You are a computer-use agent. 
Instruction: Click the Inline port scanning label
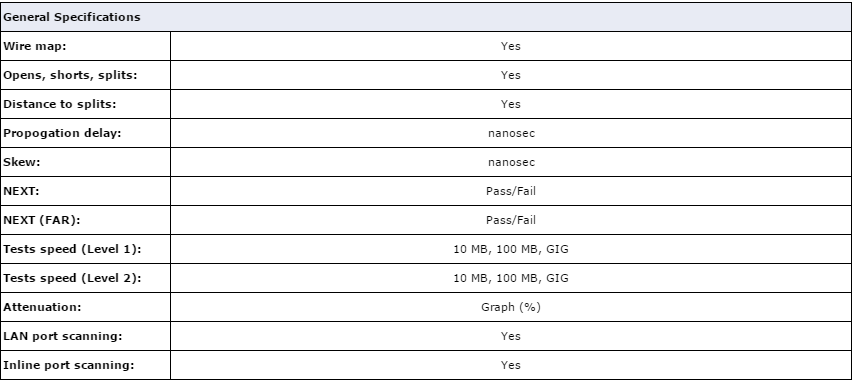(x=68, y=365)
